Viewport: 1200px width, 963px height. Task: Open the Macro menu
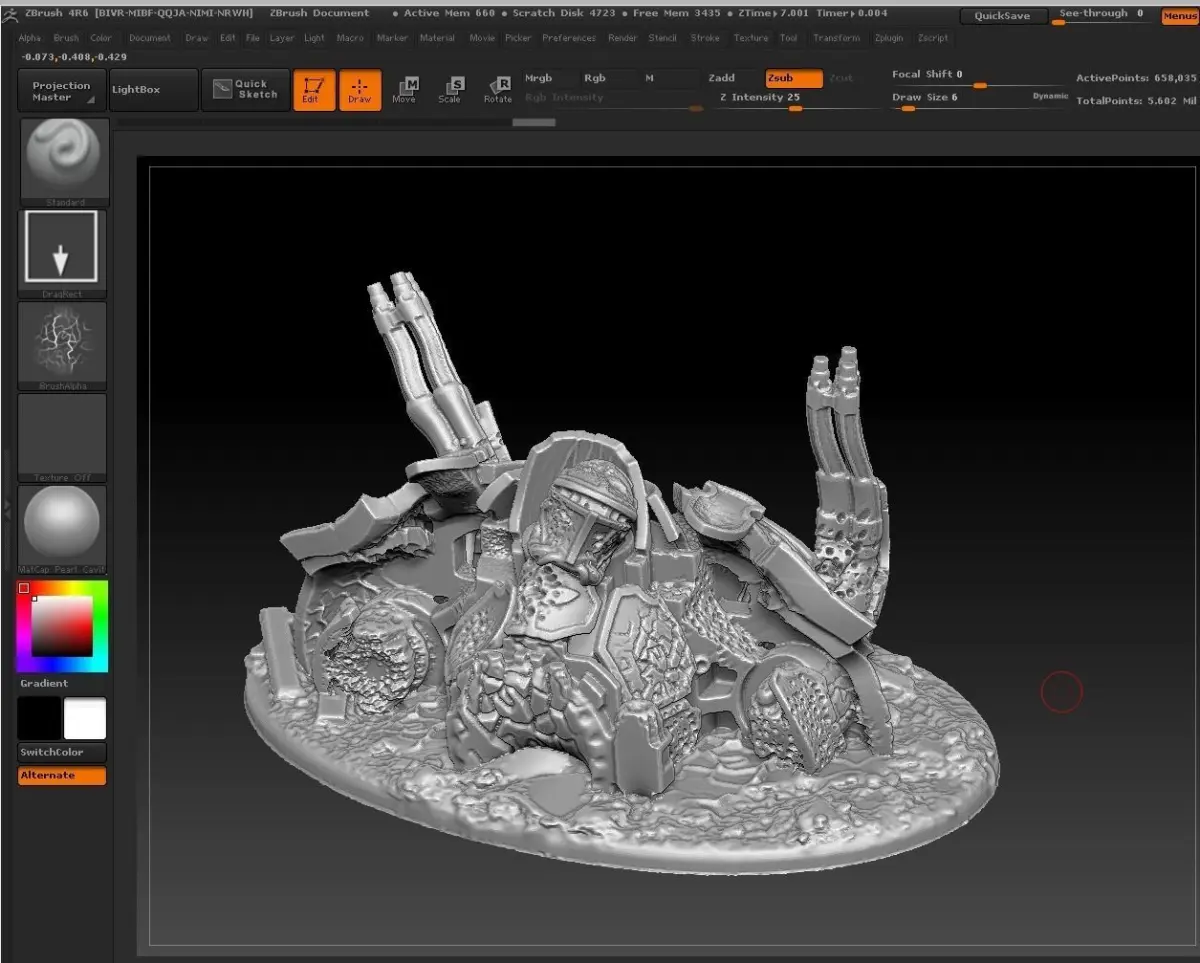(x=350, y=38)
